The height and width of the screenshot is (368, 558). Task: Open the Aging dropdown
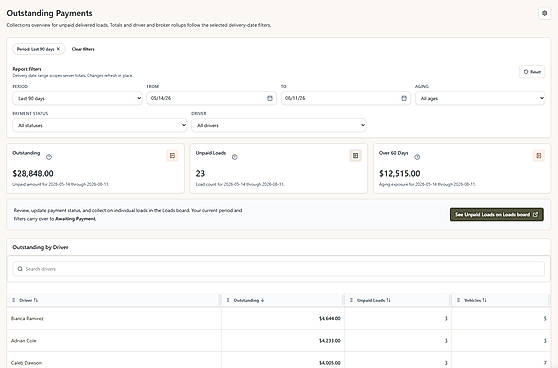point(480,98)
